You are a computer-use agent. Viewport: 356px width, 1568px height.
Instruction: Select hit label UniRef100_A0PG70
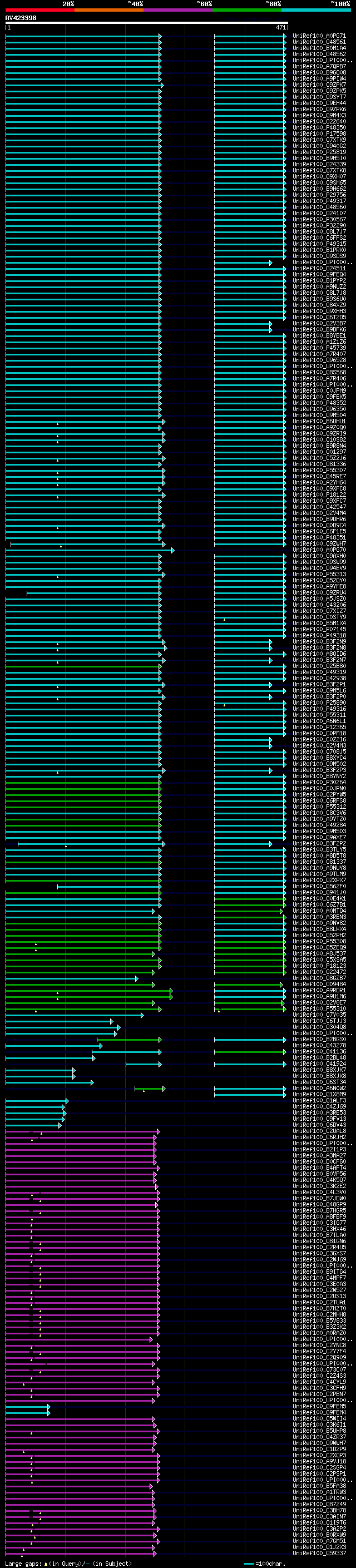tap(319, 550)
